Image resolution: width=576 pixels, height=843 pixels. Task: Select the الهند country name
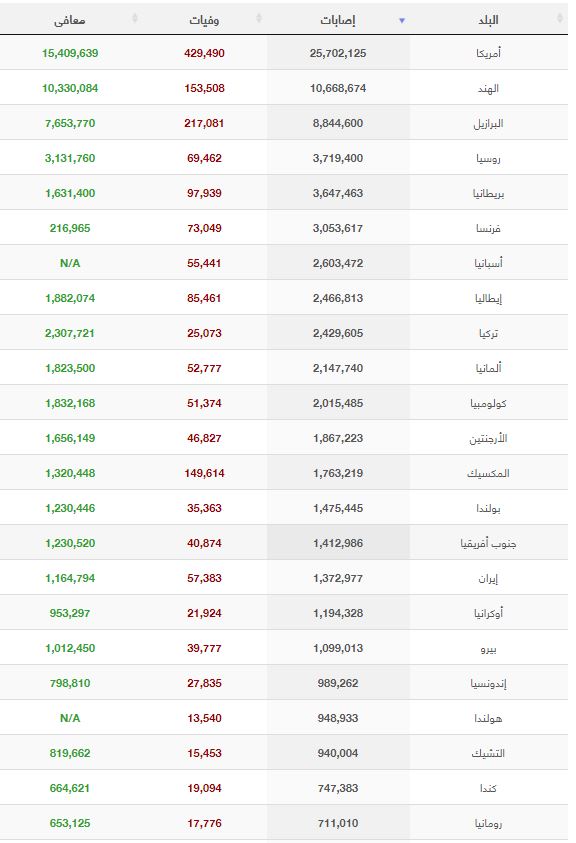click(488, 89)
